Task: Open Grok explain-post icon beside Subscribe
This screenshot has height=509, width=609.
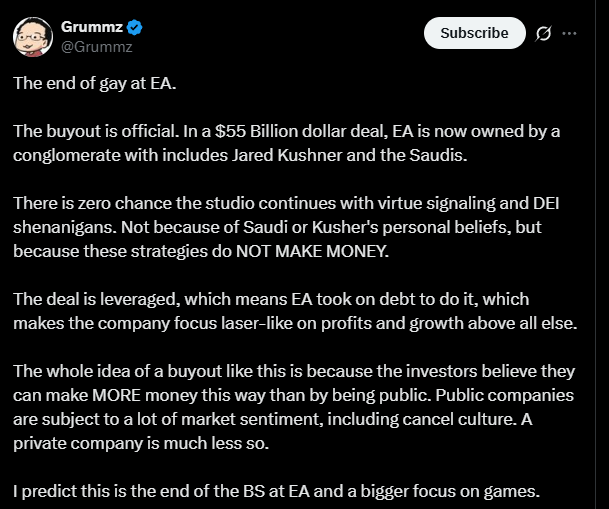Action: (543, 33)
